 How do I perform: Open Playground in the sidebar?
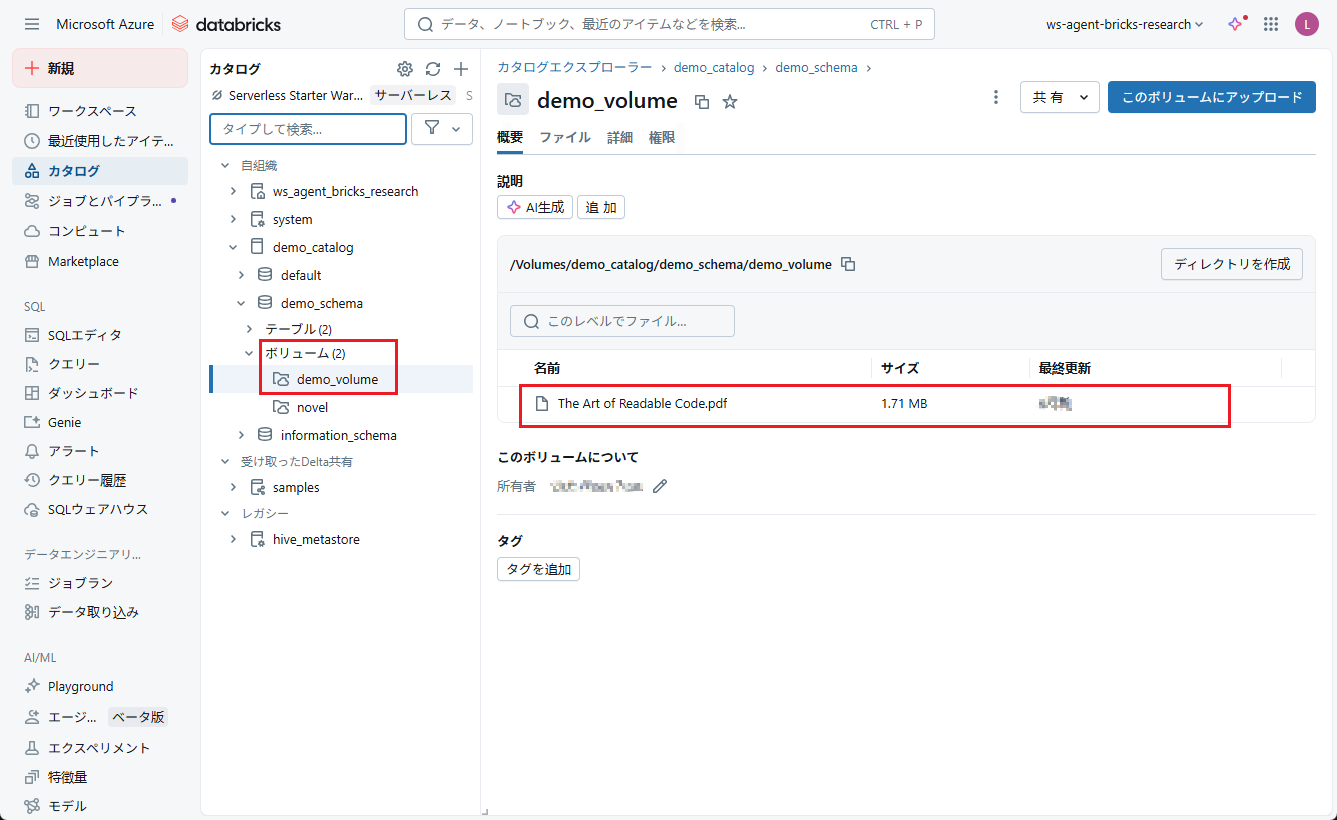[100, 687]
